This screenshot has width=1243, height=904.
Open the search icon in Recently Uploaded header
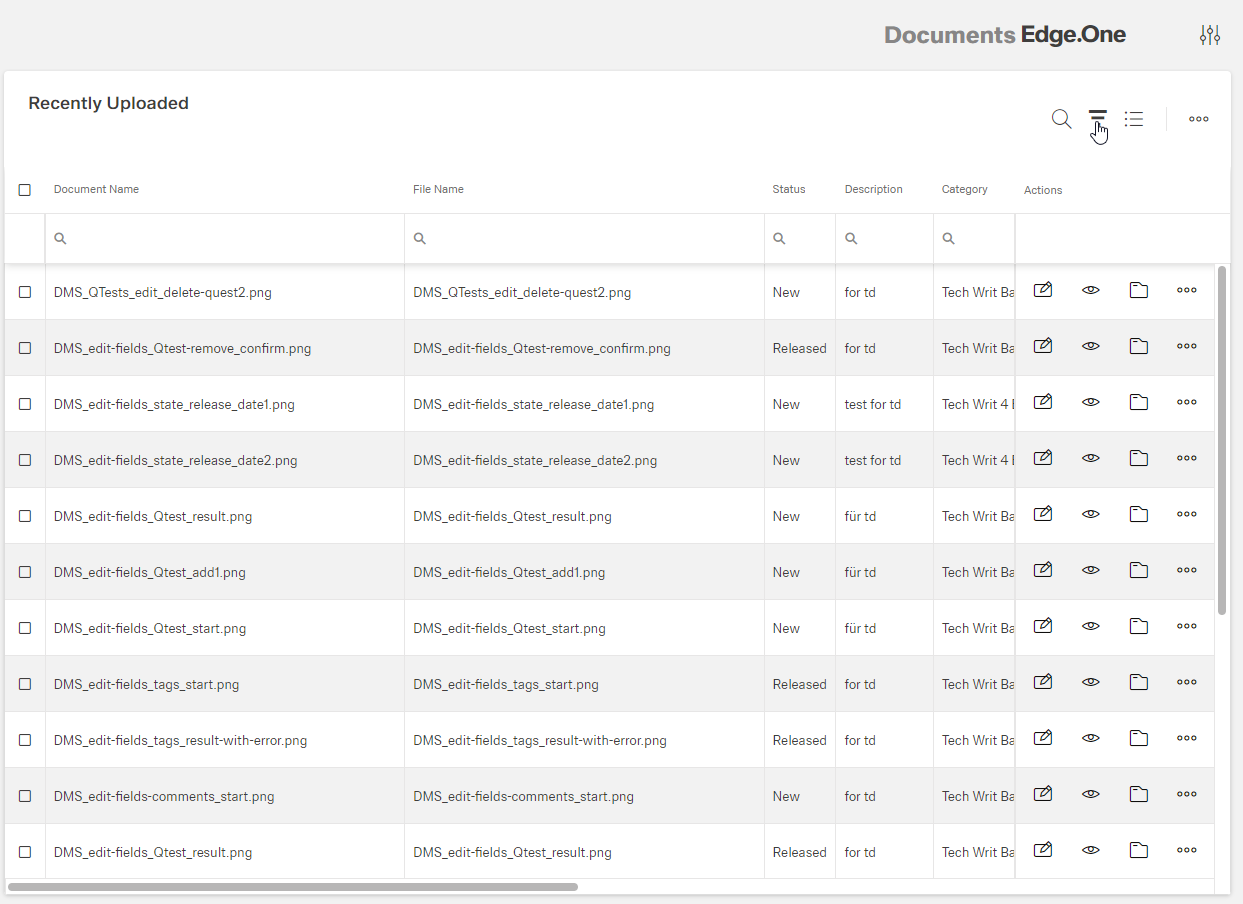[x=1061, y=119]
